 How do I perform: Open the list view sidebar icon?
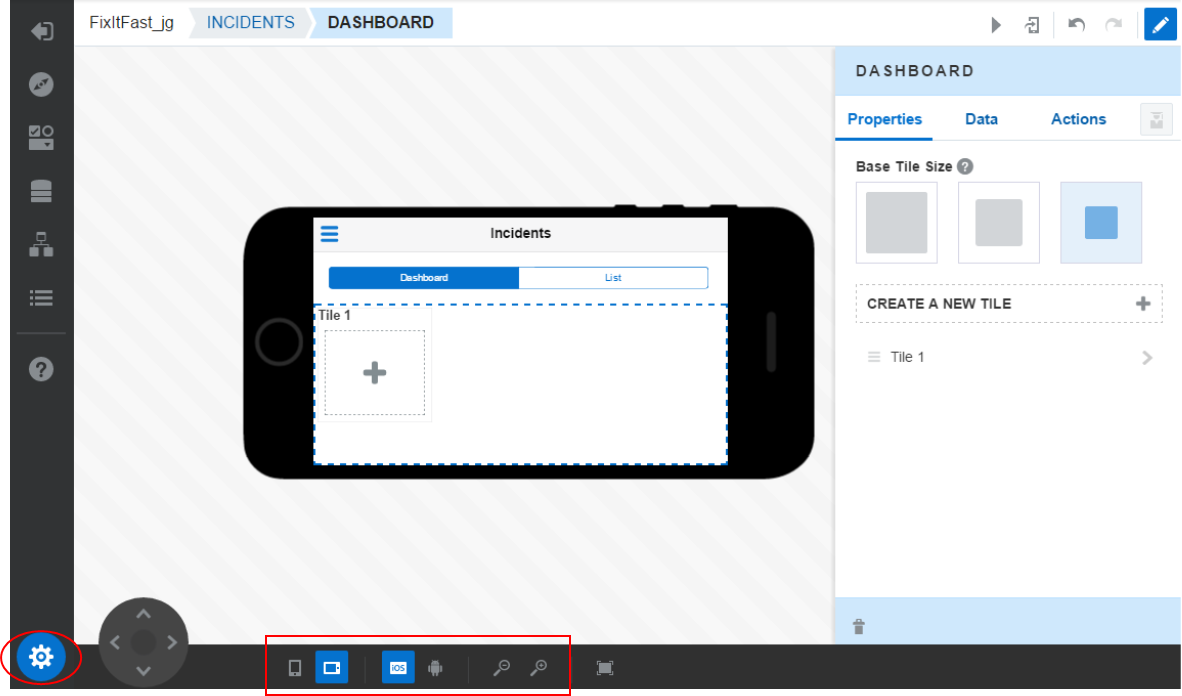click(41, 299)
